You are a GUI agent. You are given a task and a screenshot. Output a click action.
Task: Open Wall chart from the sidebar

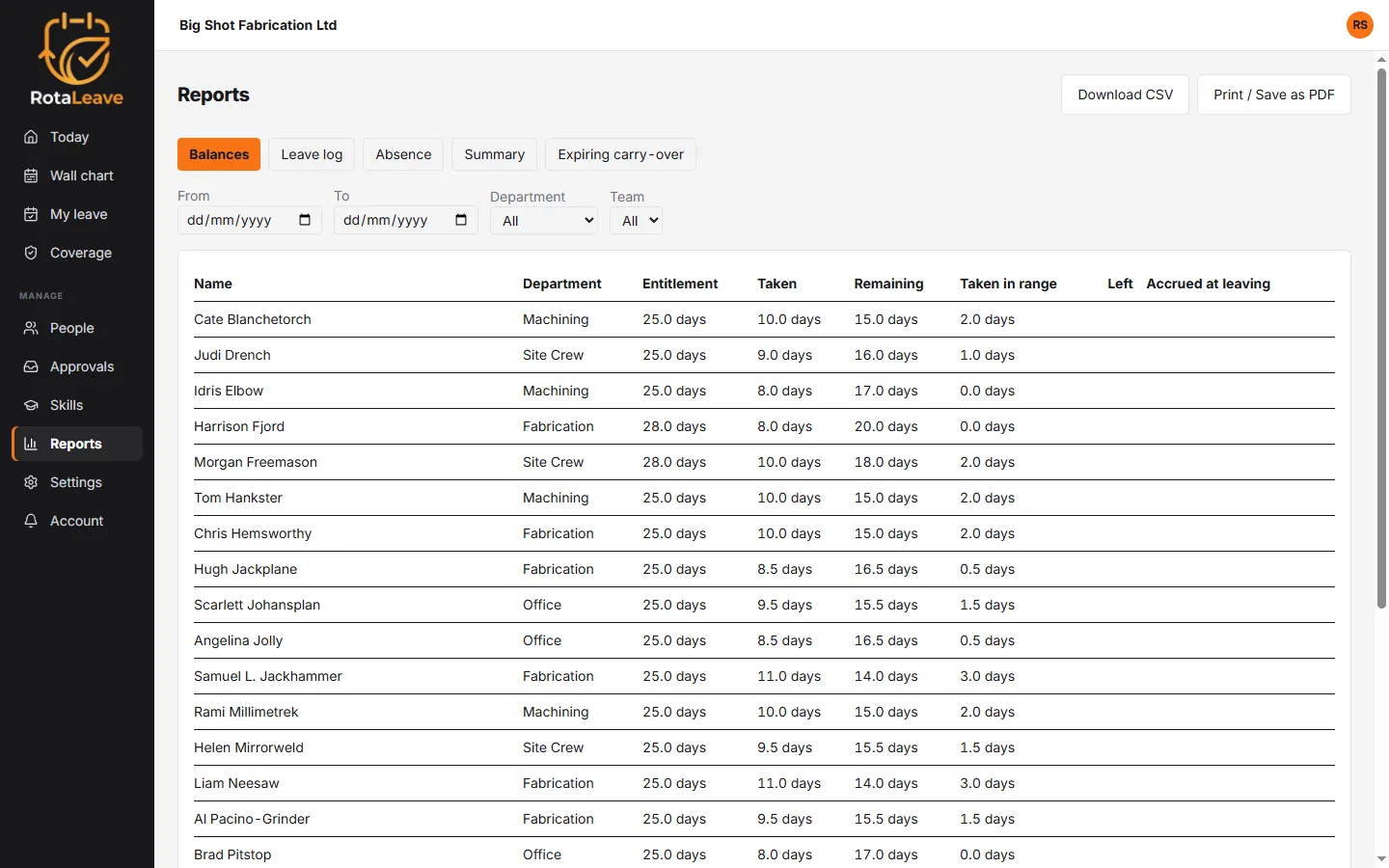pos(77,176)
